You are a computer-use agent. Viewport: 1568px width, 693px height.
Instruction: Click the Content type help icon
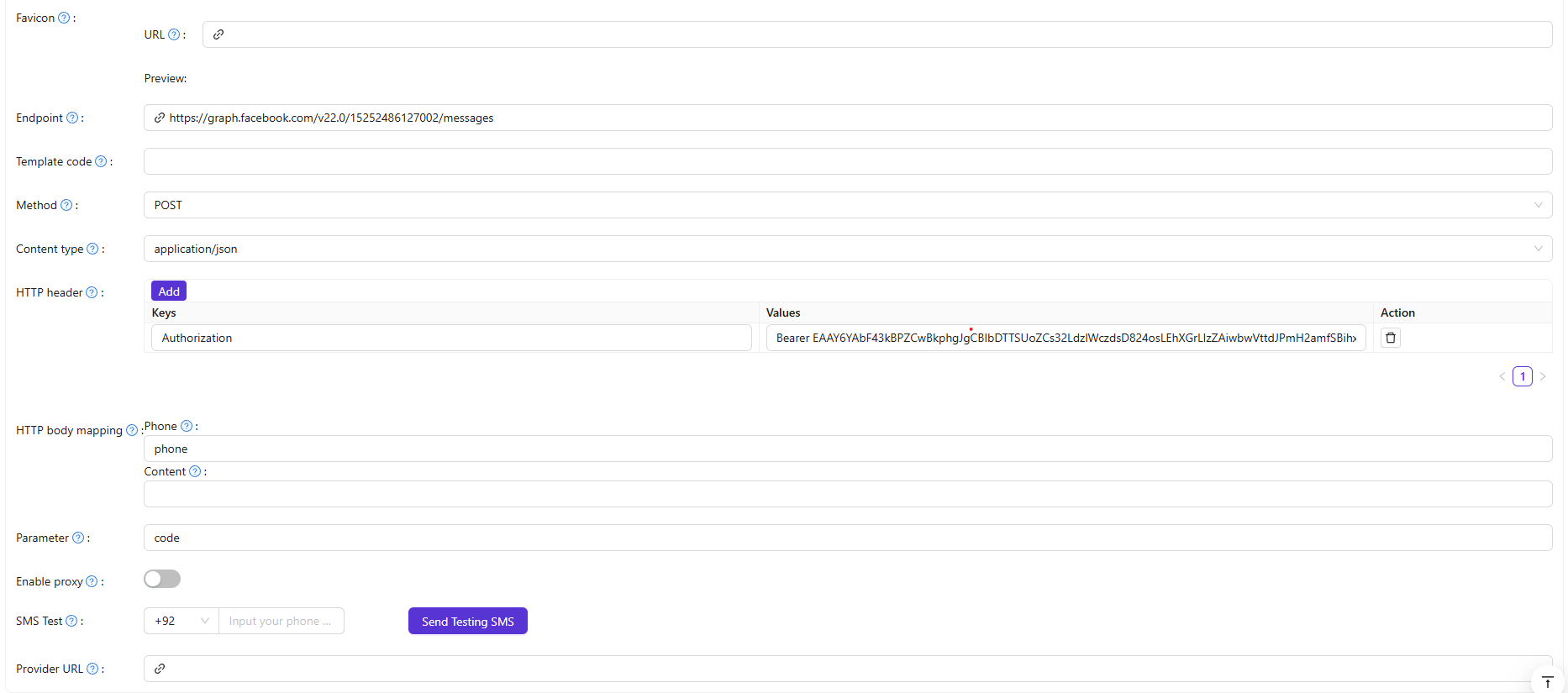click(x=92, y=249)
